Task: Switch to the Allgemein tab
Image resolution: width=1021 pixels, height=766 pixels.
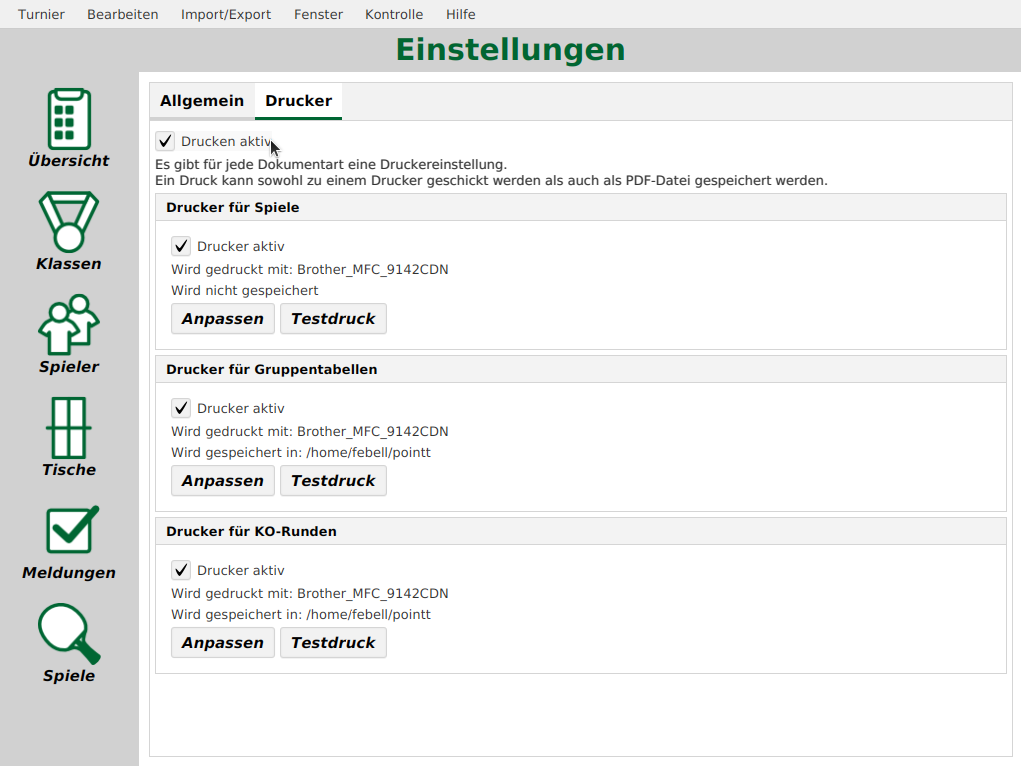Action: tap(202, 101)
